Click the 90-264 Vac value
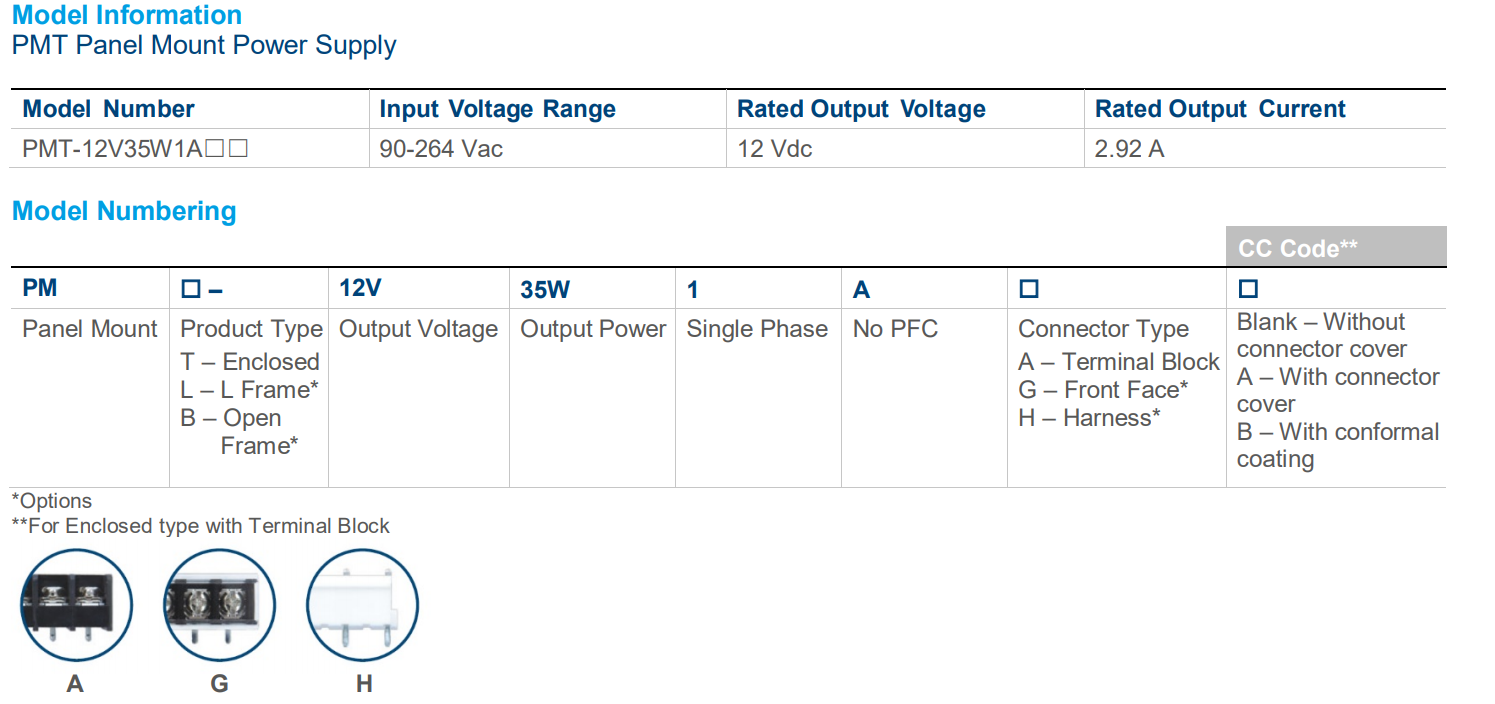This screenshot has height=704, width=1495. [x=441, y=149]
